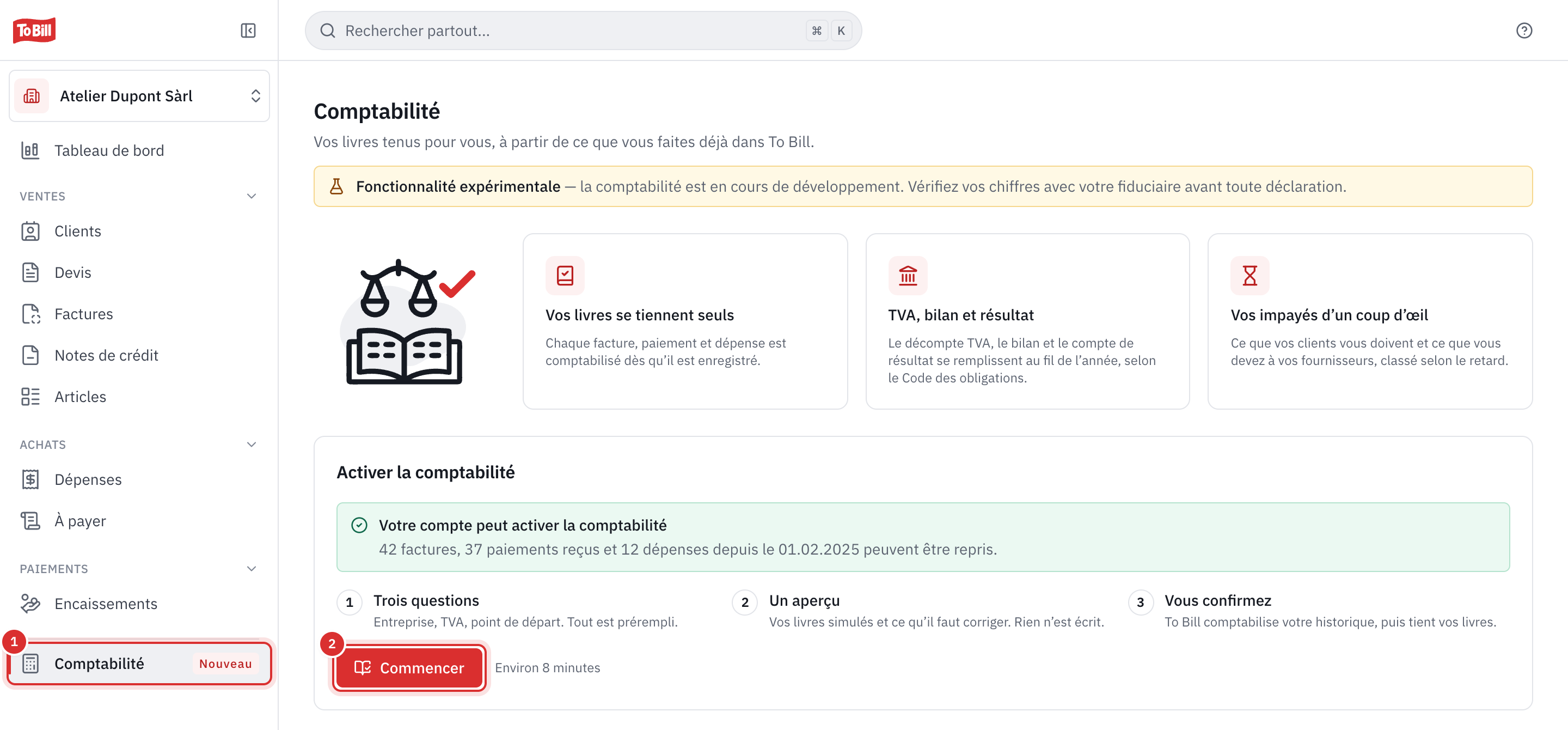1568x730 pixels.
Task: Click 'Environ 8 minutes' text
Action: click(547, 668)
